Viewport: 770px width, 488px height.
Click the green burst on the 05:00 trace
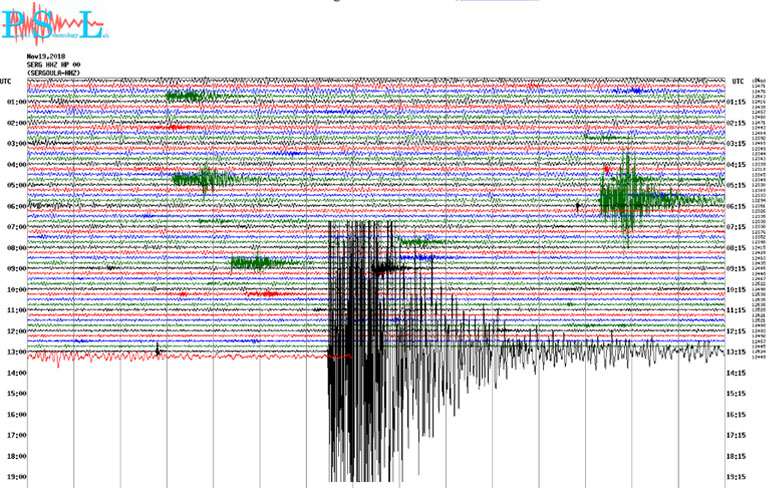click(x=203, y=179)
